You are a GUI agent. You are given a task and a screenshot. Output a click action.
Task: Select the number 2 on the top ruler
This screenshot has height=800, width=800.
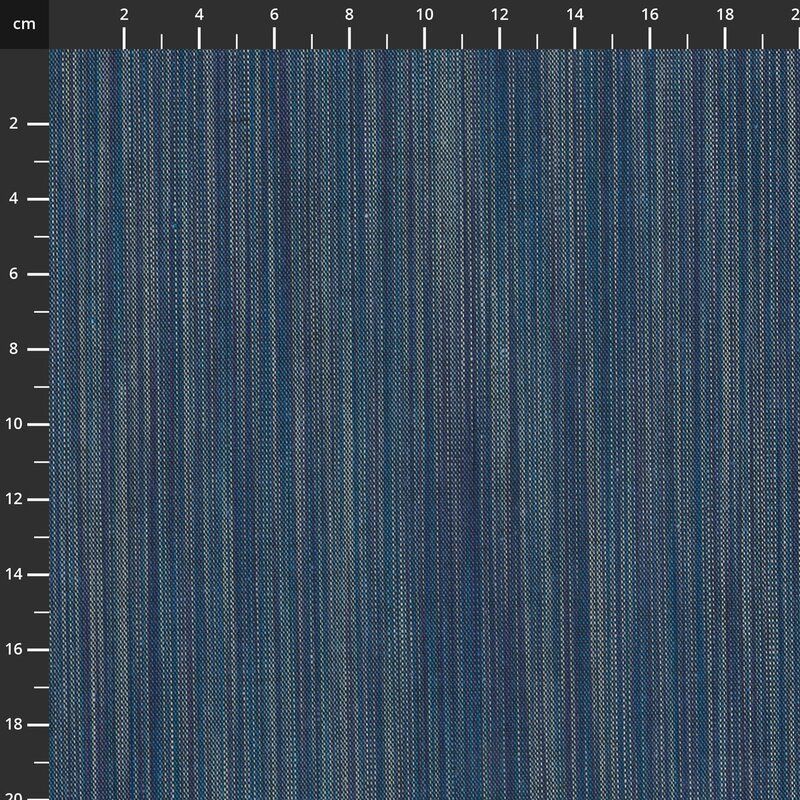tap(124, 16)
